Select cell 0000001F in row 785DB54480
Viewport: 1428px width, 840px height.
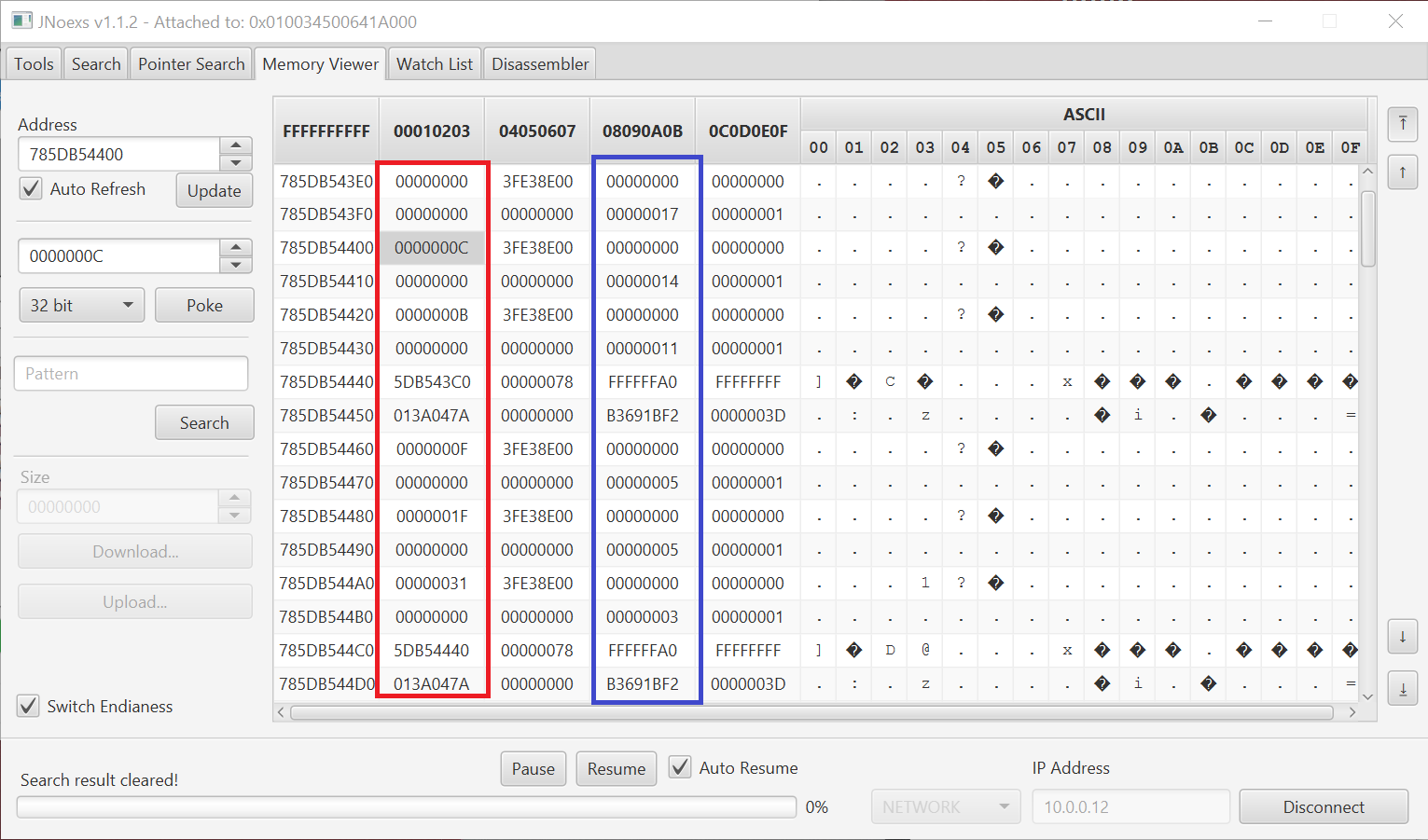(x=432, y=516)
